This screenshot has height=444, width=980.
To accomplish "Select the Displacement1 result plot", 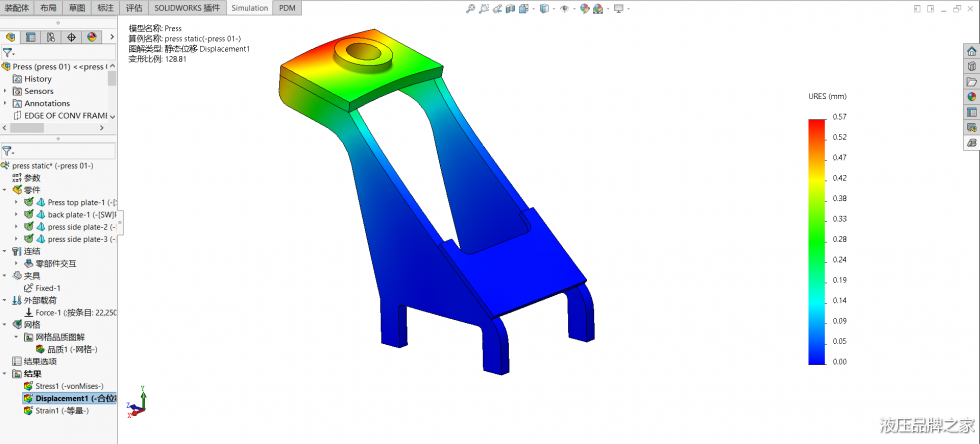I will pos(69,398).
